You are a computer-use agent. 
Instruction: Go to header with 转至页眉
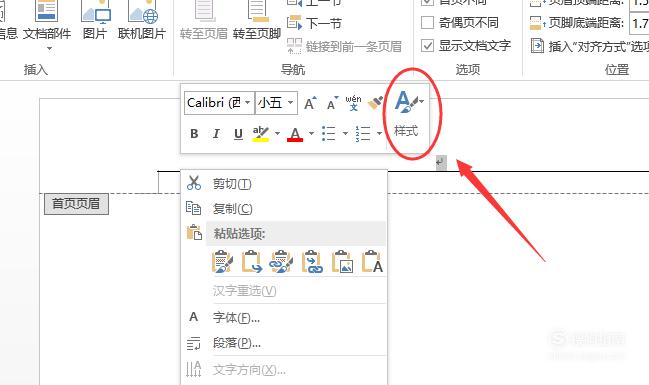click(x=204, y=21)
